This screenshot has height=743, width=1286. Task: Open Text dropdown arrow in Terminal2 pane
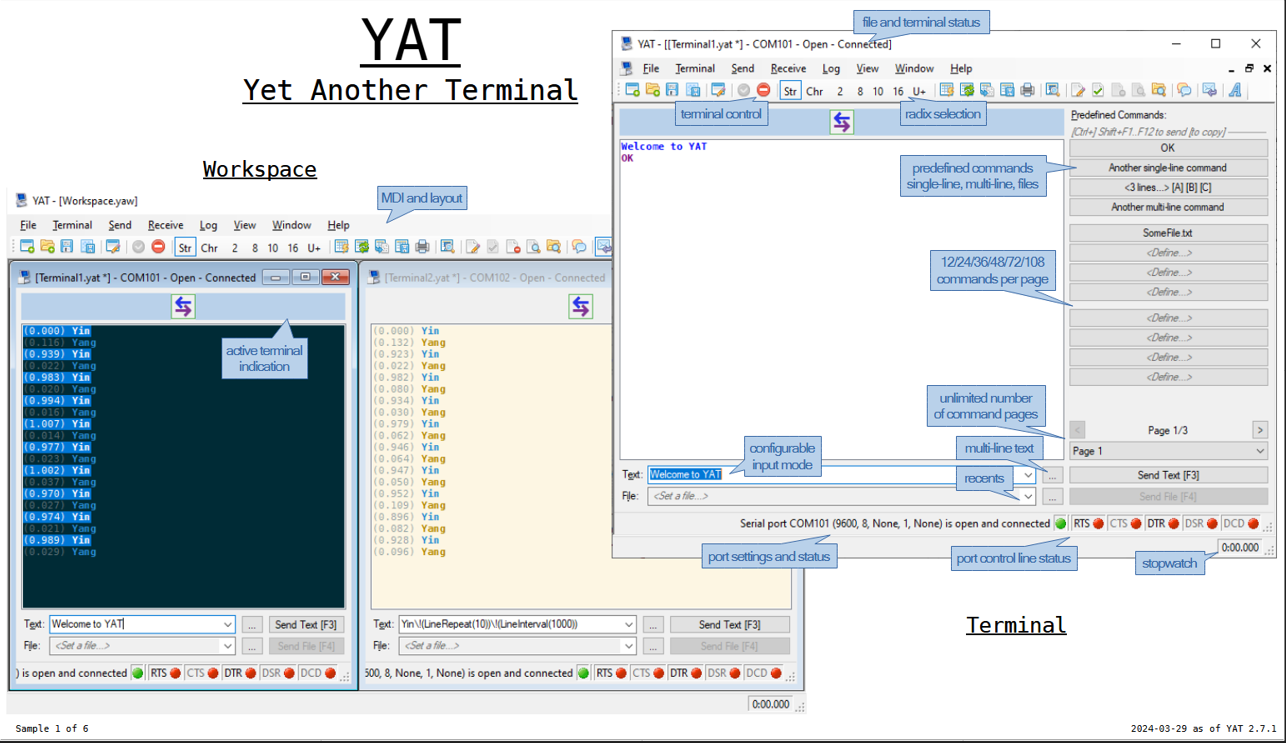tap(629, 624)
